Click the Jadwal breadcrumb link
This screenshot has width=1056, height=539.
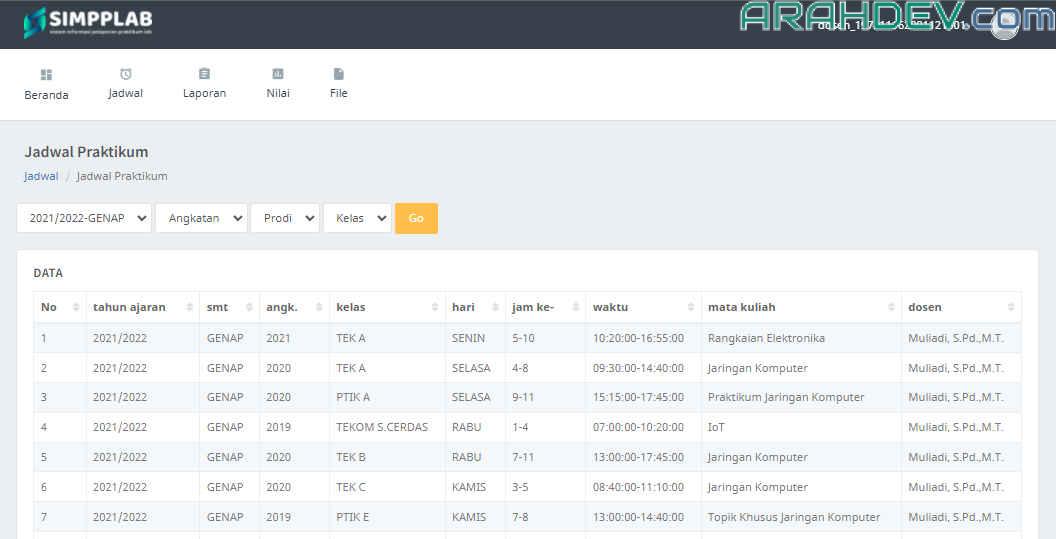pyautogui.click(x=41, y=176)
